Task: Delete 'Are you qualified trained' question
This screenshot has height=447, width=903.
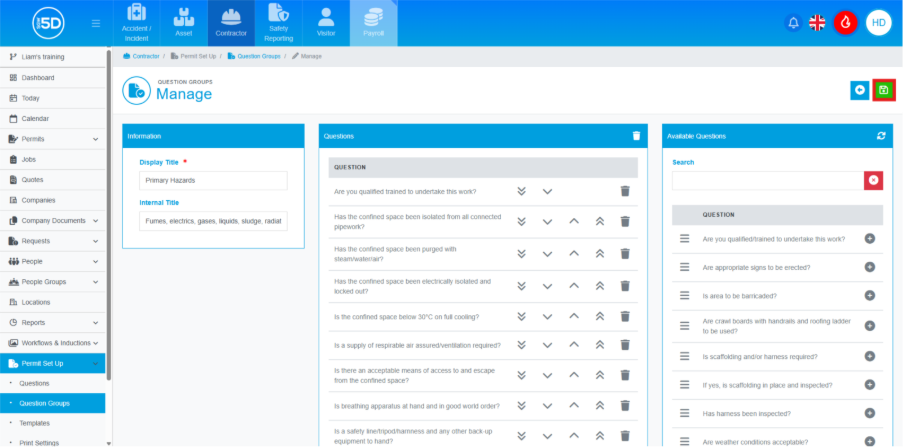Action: 625,191
